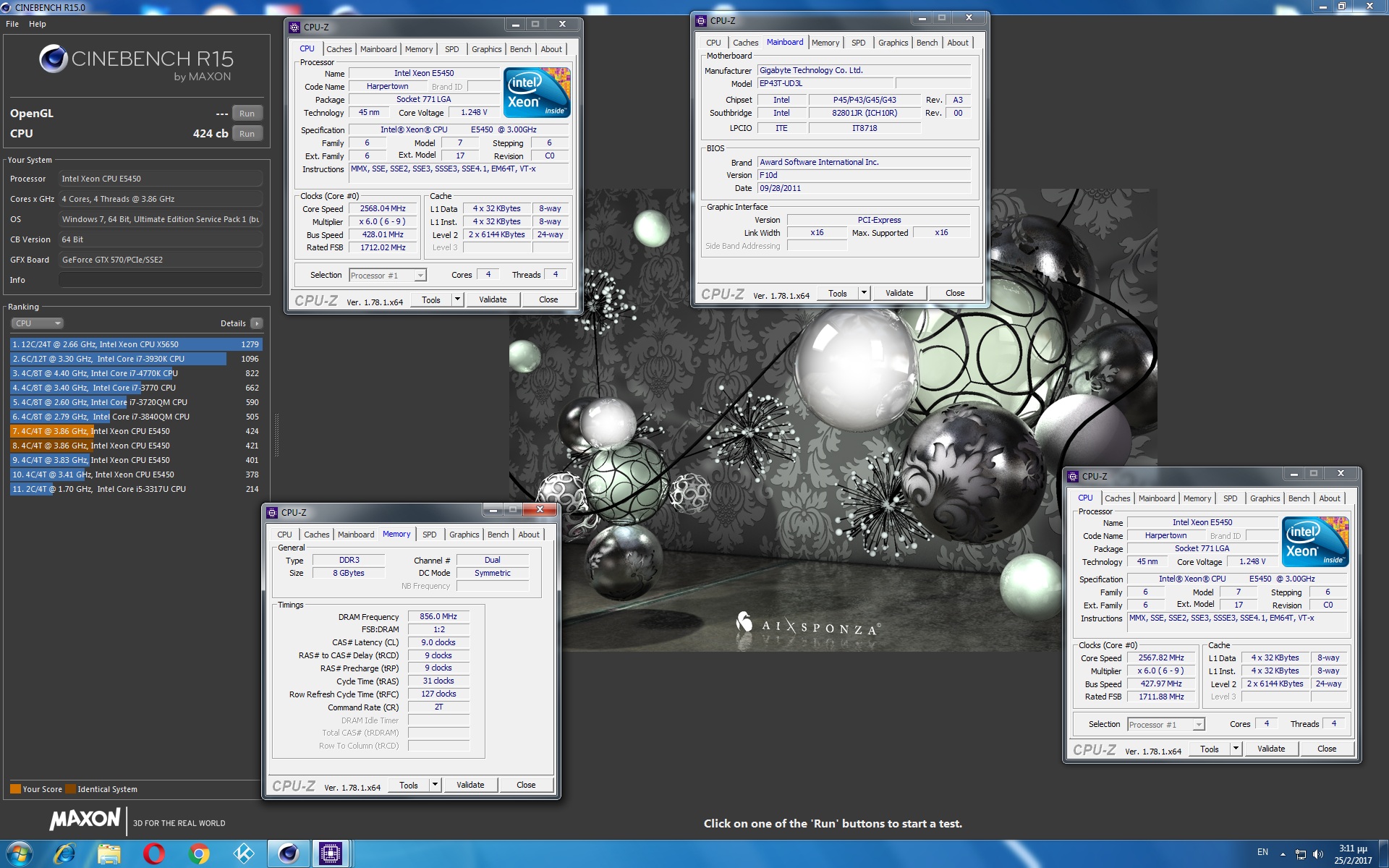Image resolution: width=1389 pixels, height=868 pixels.
Task: Click the GFX Board GeForce GTX 570 field
Action: (x=161, y=260)
